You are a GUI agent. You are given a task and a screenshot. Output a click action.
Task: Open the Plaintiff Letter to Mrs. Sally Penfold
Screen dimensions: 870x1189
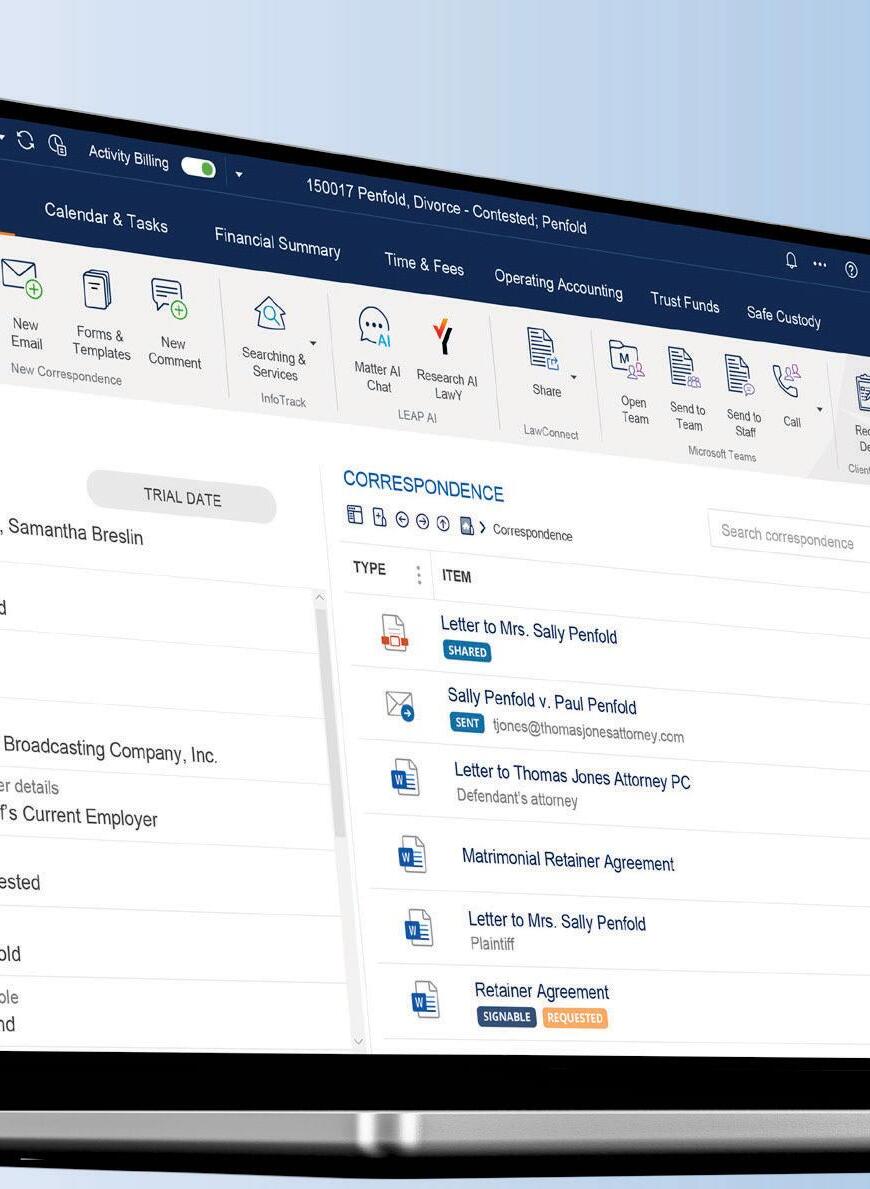click(x=557, y=921)
